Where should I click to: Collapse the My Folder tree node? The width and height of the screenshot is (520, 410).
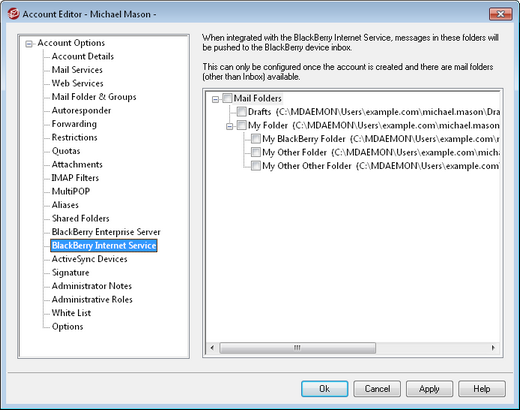[229, 126]
